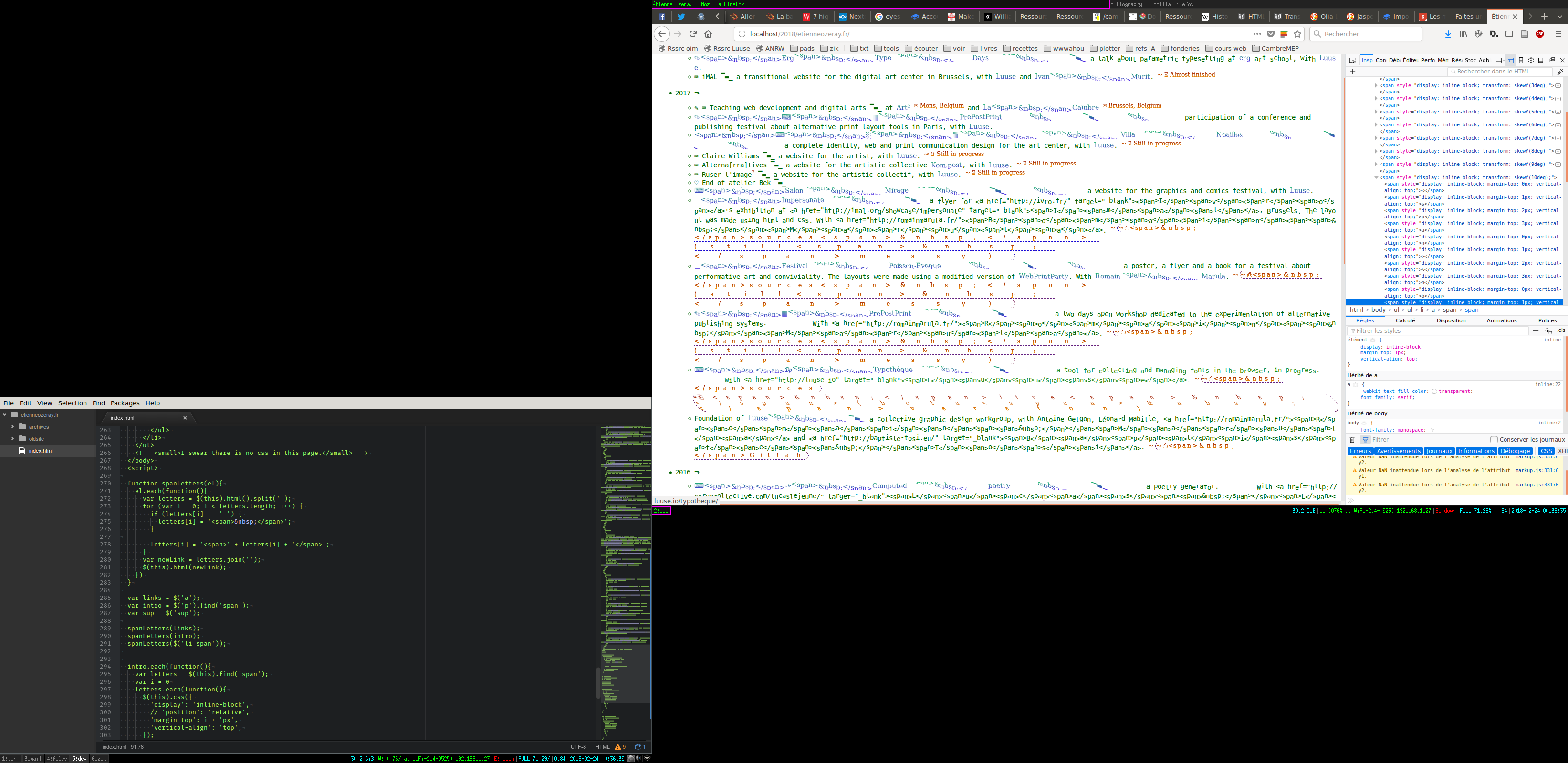The height and width of the screenshot is (763, 1568).
Task: Toggle the Erreurs console filter
Action: pos(1360,451)
